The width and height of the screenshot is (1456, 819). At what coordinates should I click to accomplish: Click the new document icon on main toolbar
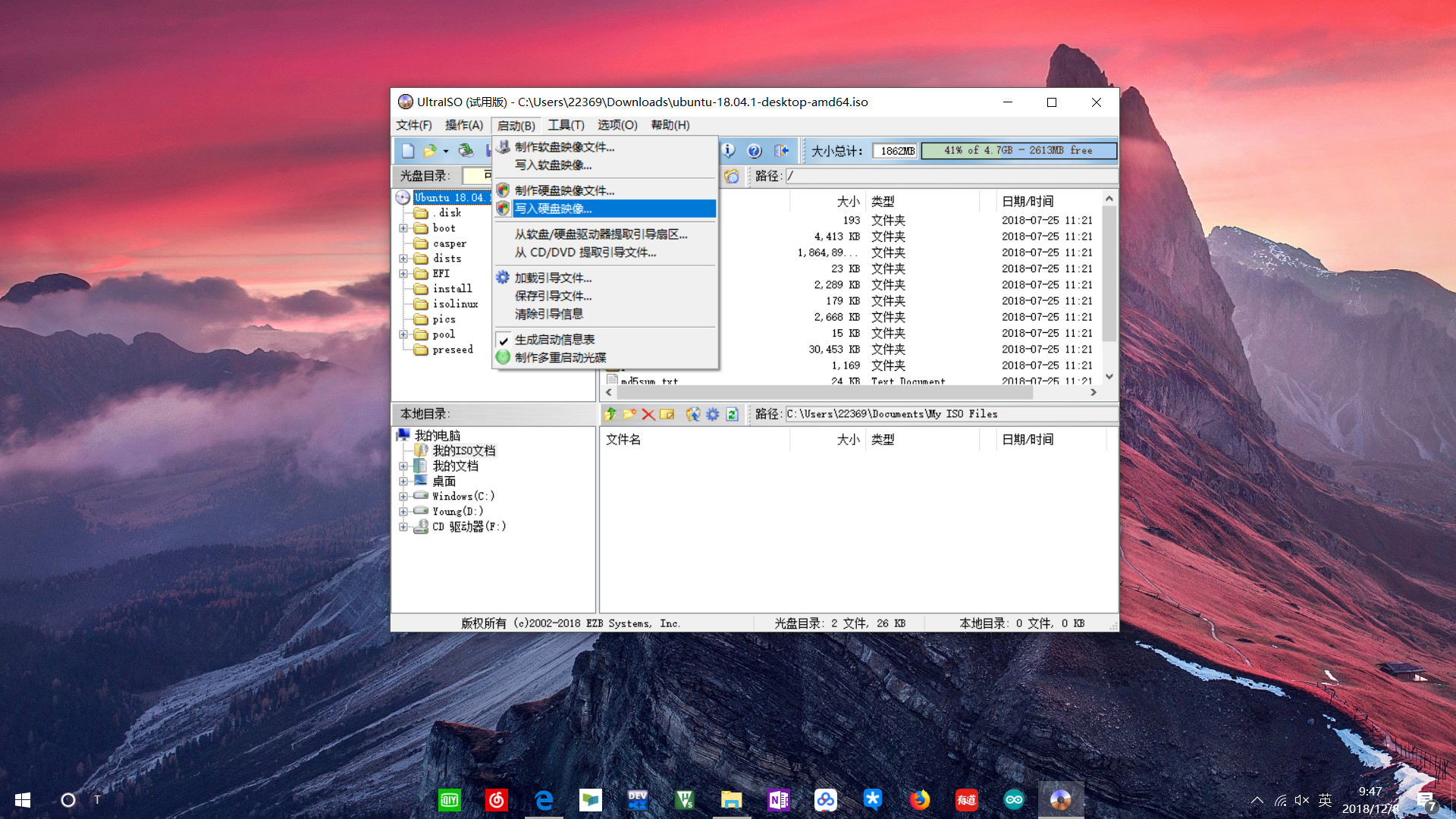tap(408, 150)
